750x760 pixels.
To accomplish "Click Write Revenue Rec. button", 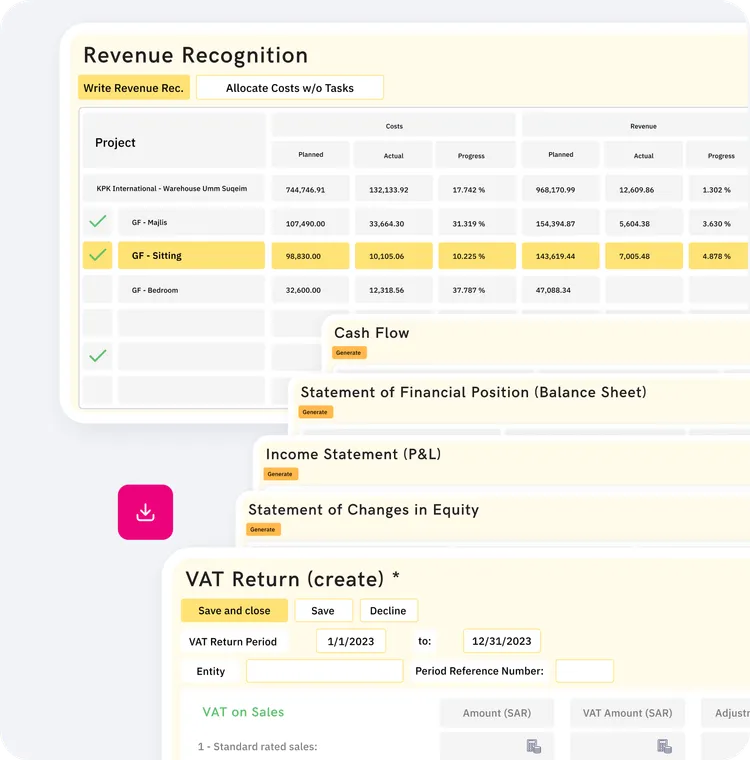I will click(x=134, y=88).
